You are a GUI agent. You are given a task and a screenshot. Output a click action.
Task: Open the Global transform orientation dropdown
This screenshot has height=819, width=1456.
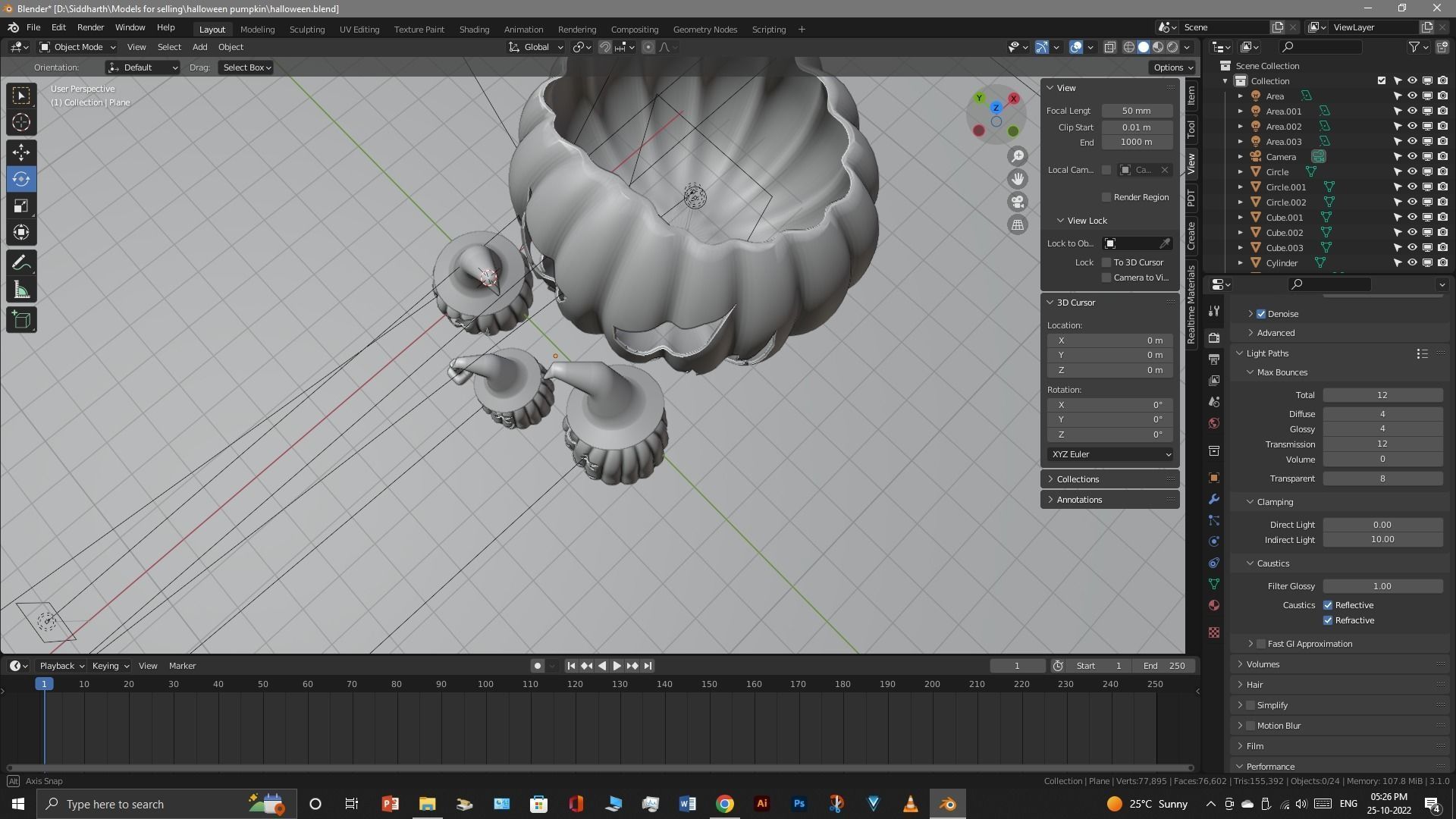(536, 47)
